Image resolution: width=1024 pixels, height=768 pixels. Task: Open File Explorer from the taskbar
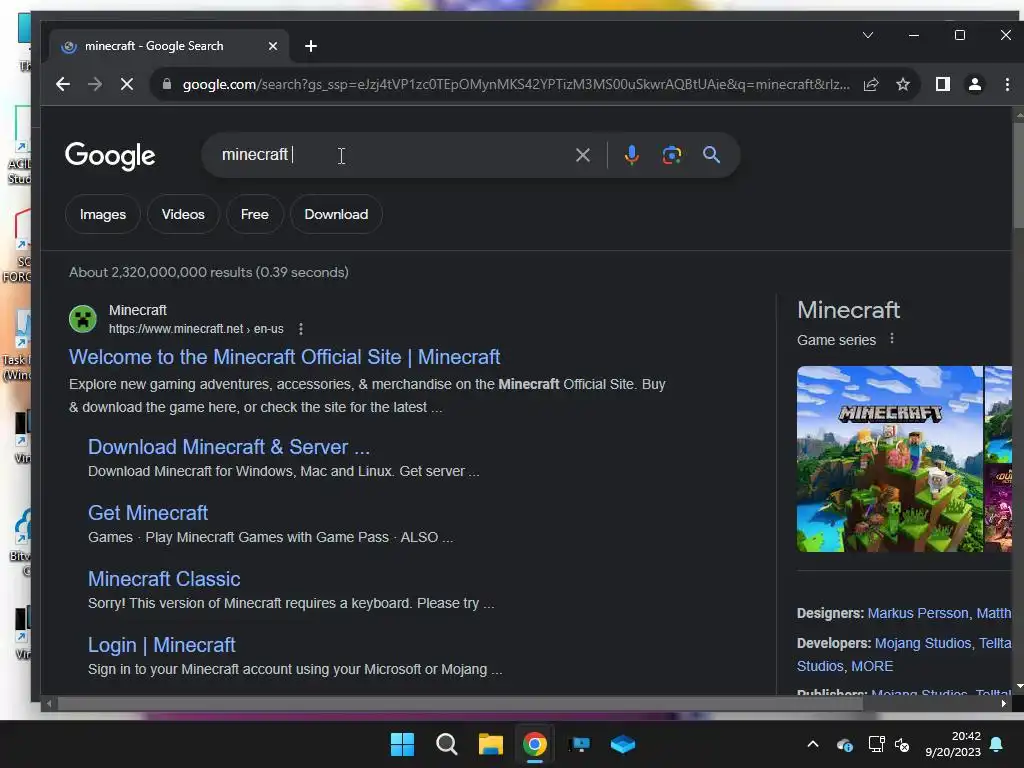(x=490, y=744)
